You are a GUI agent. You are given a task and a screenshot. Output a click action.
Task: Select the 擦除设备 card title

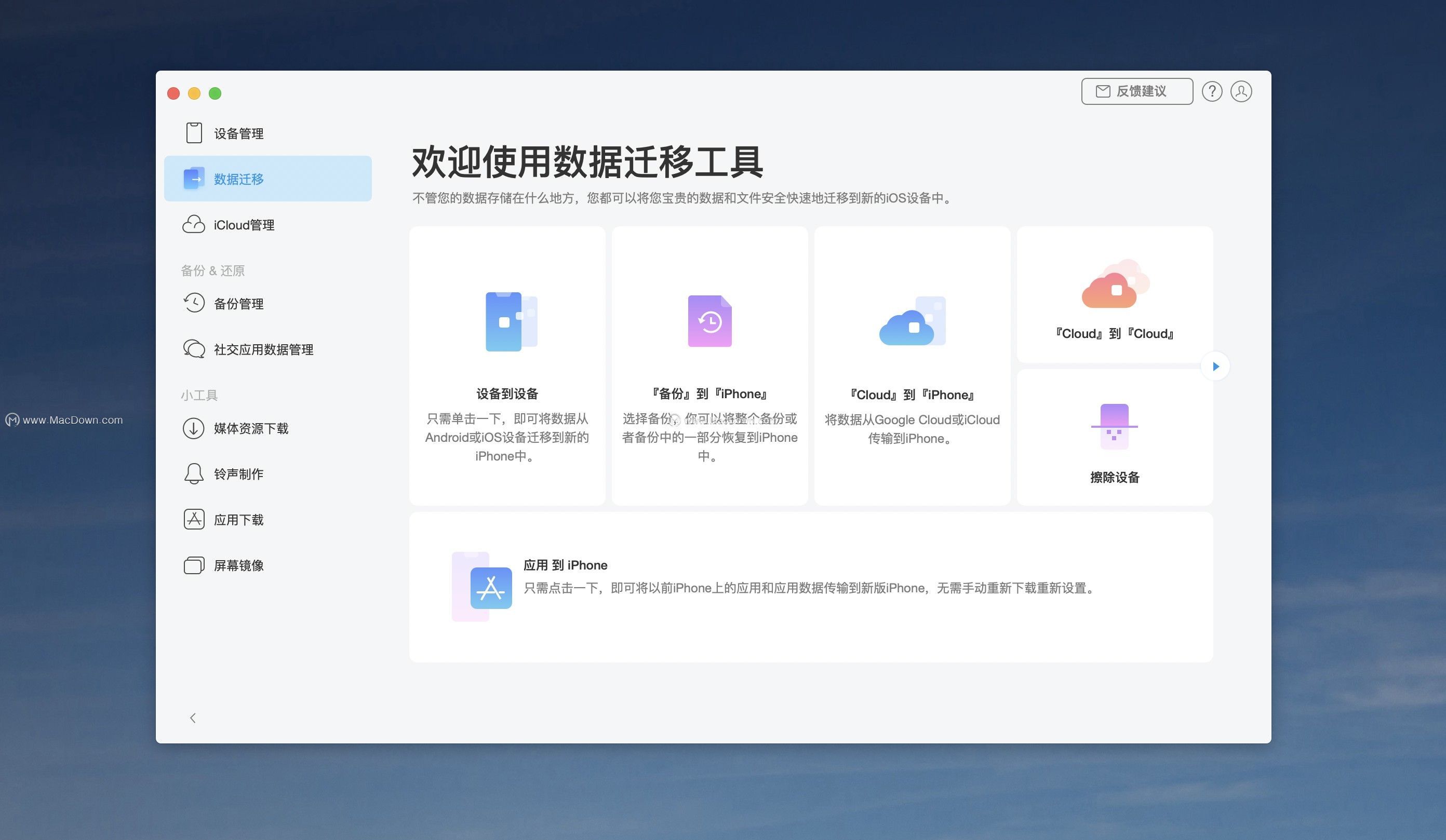click(1114, 477)
